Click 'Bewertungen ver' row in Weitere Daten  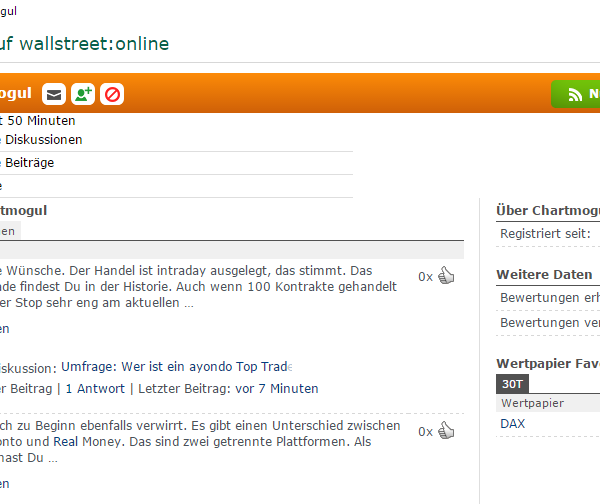tap(549, 322)
